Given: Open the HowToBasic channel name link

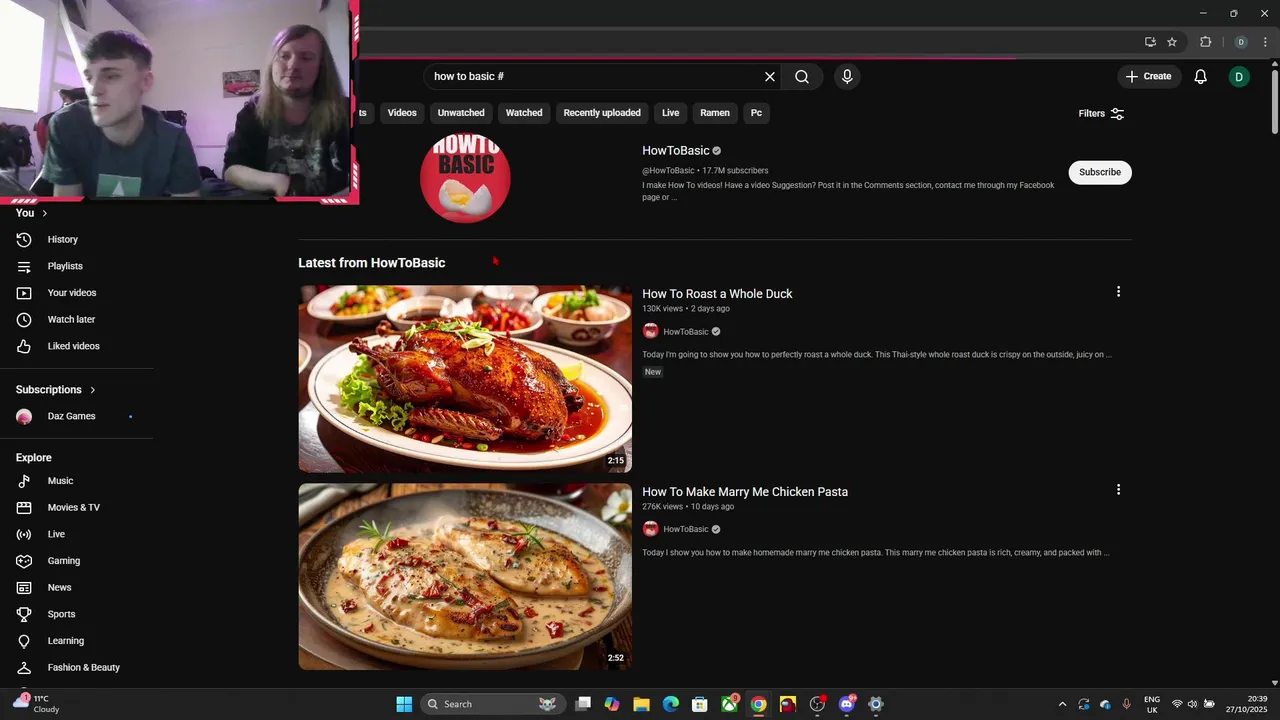Looking at the screenshot, I should click(x=675, y=151).
